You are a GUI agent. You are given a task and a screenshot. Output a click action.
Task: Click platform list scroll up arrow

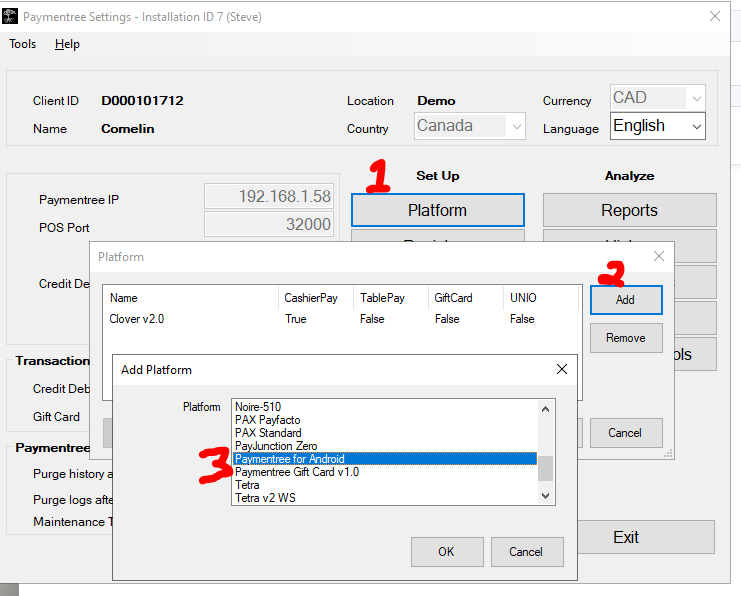click(545, 409)
